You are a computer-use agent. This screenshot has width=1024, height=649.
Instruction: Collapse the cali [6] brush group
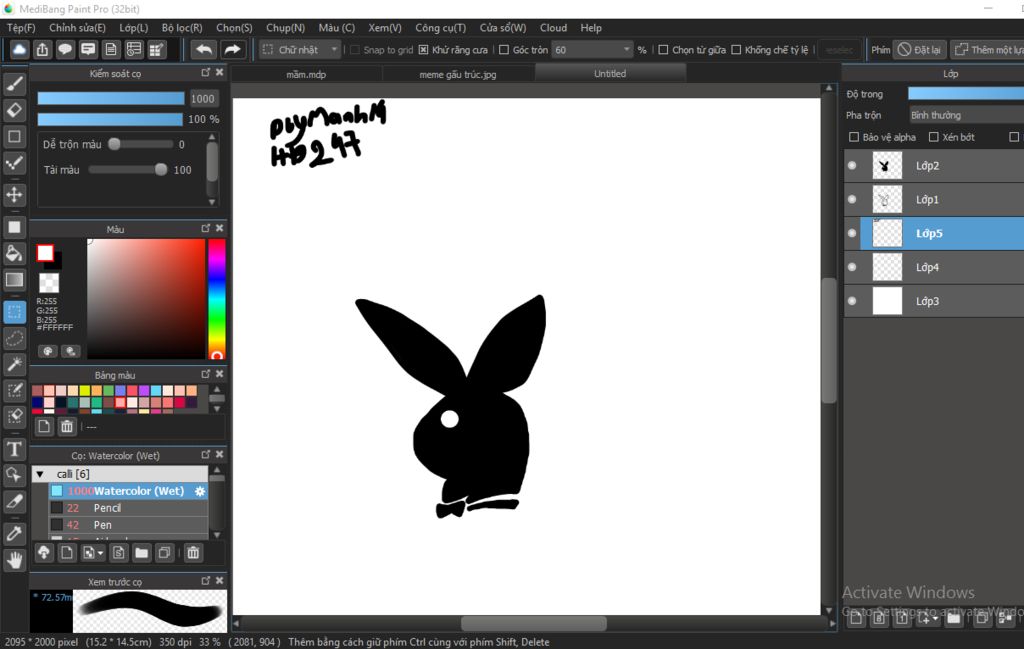tap(40, 474)
